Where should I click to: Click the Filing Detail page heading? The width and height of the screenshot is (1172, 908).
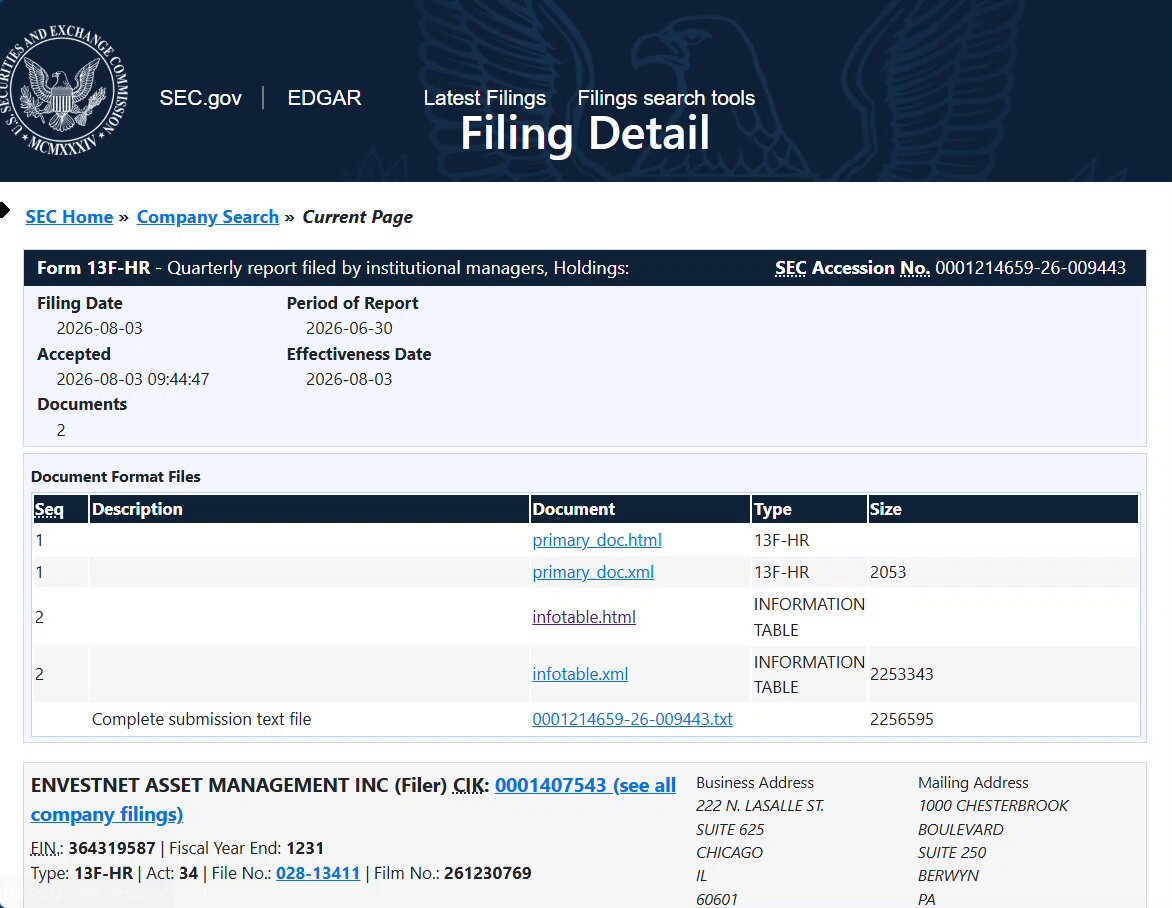[x=585, y=133]
